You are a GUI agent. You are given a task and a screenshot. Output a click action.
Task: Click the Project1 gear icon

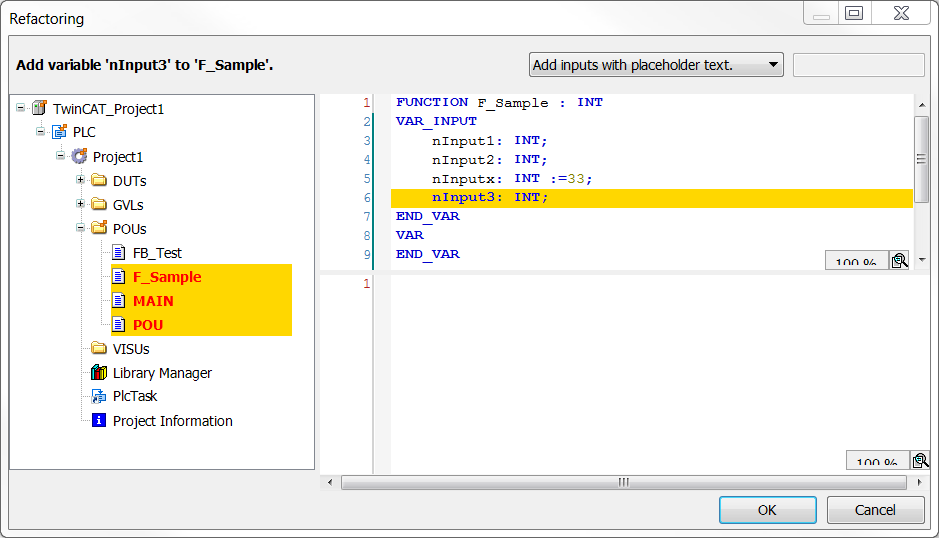[x=79, y=156]
